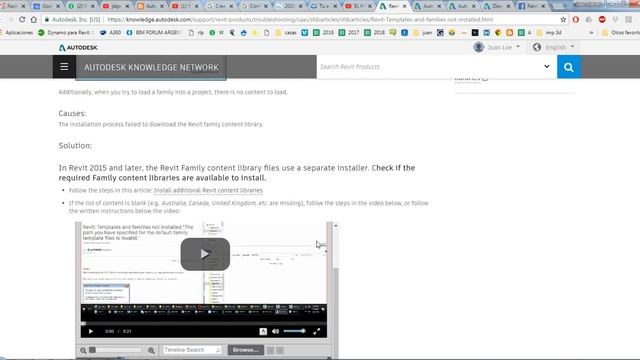Focus the Search Revit Products field
This screenshot has width=640, height=360.
(429, 67)
